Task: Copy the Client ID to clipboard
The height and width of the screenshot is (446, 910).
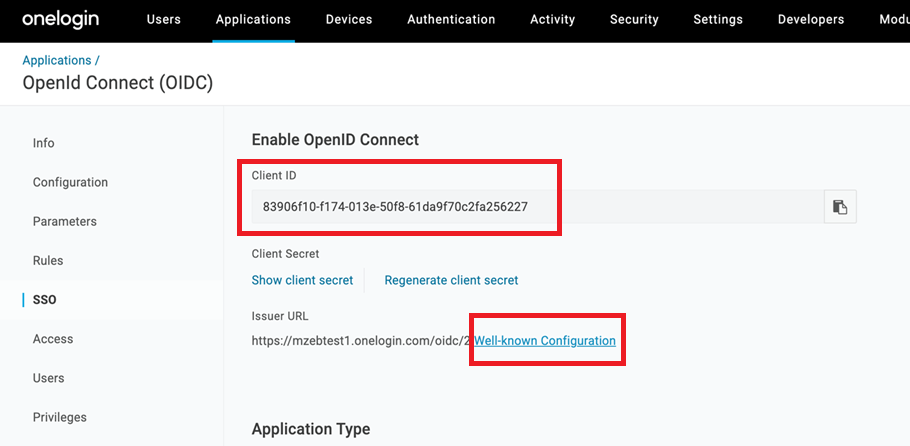Action: [840, 207]
